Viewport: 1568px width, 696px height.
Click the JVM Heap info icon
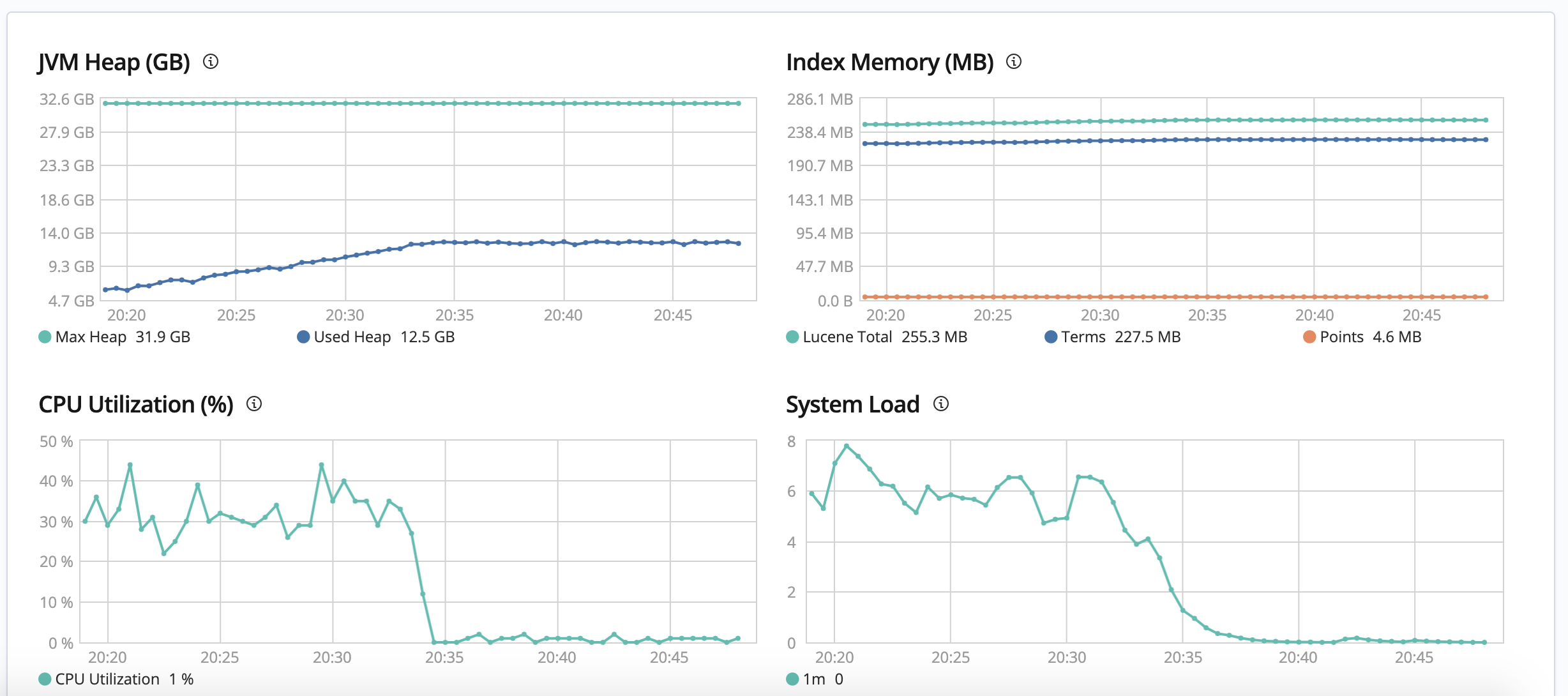click(x=211, y=62)
